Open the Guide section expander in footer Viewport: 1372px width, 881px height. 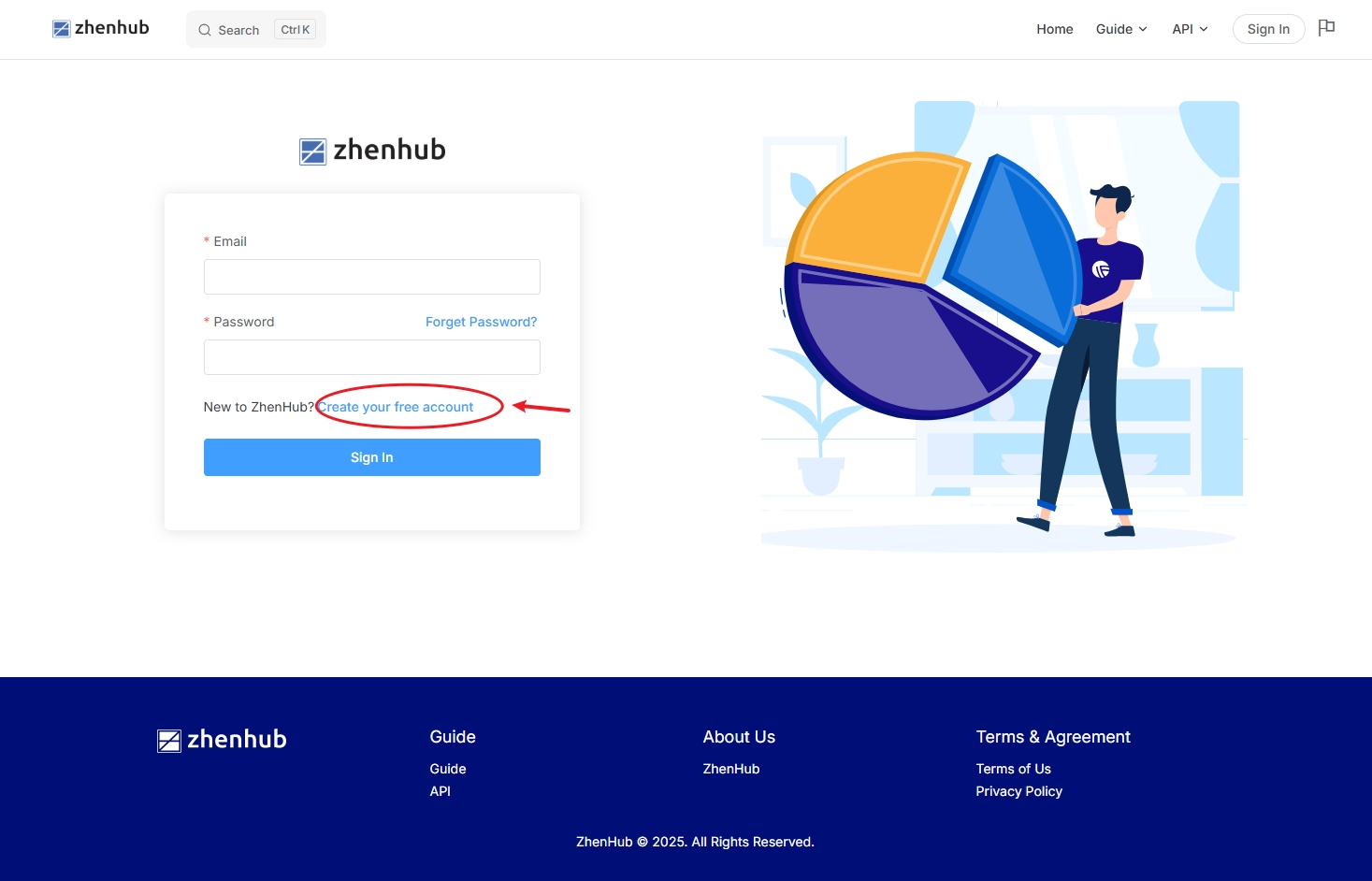pos(453,736)
